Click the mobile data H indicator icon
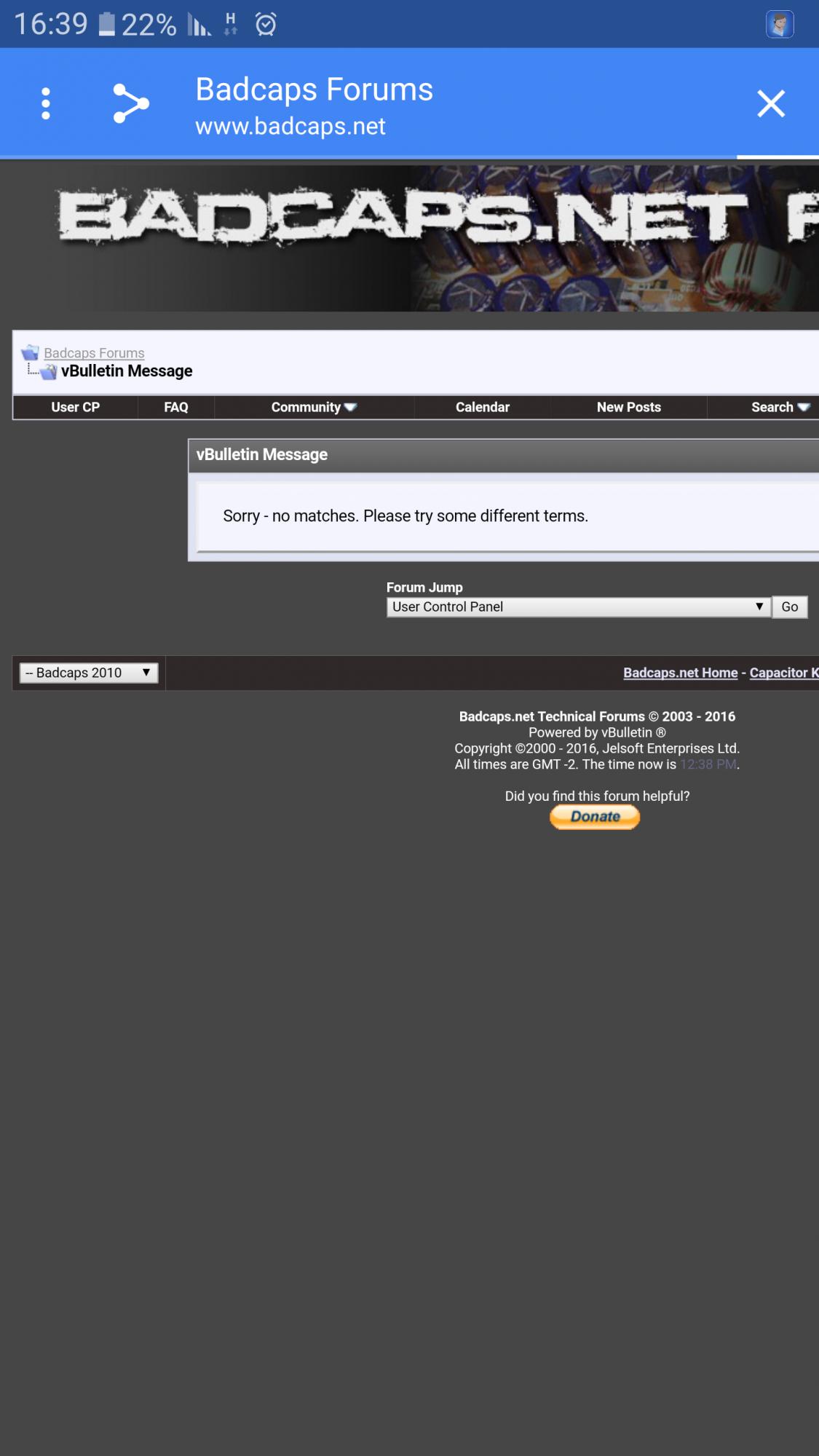 click(231, 24)
